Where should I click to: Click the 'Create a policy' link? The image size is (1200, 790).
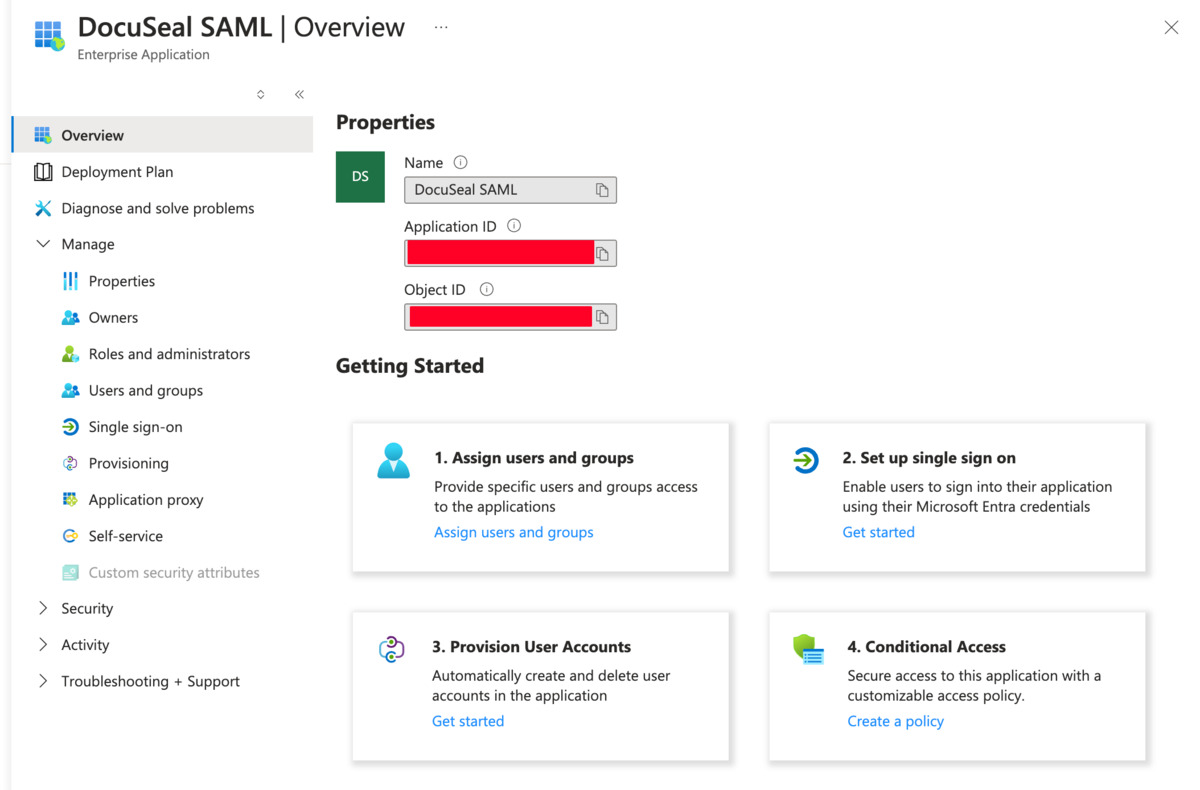pyautogui.click(x=896, y=721)
